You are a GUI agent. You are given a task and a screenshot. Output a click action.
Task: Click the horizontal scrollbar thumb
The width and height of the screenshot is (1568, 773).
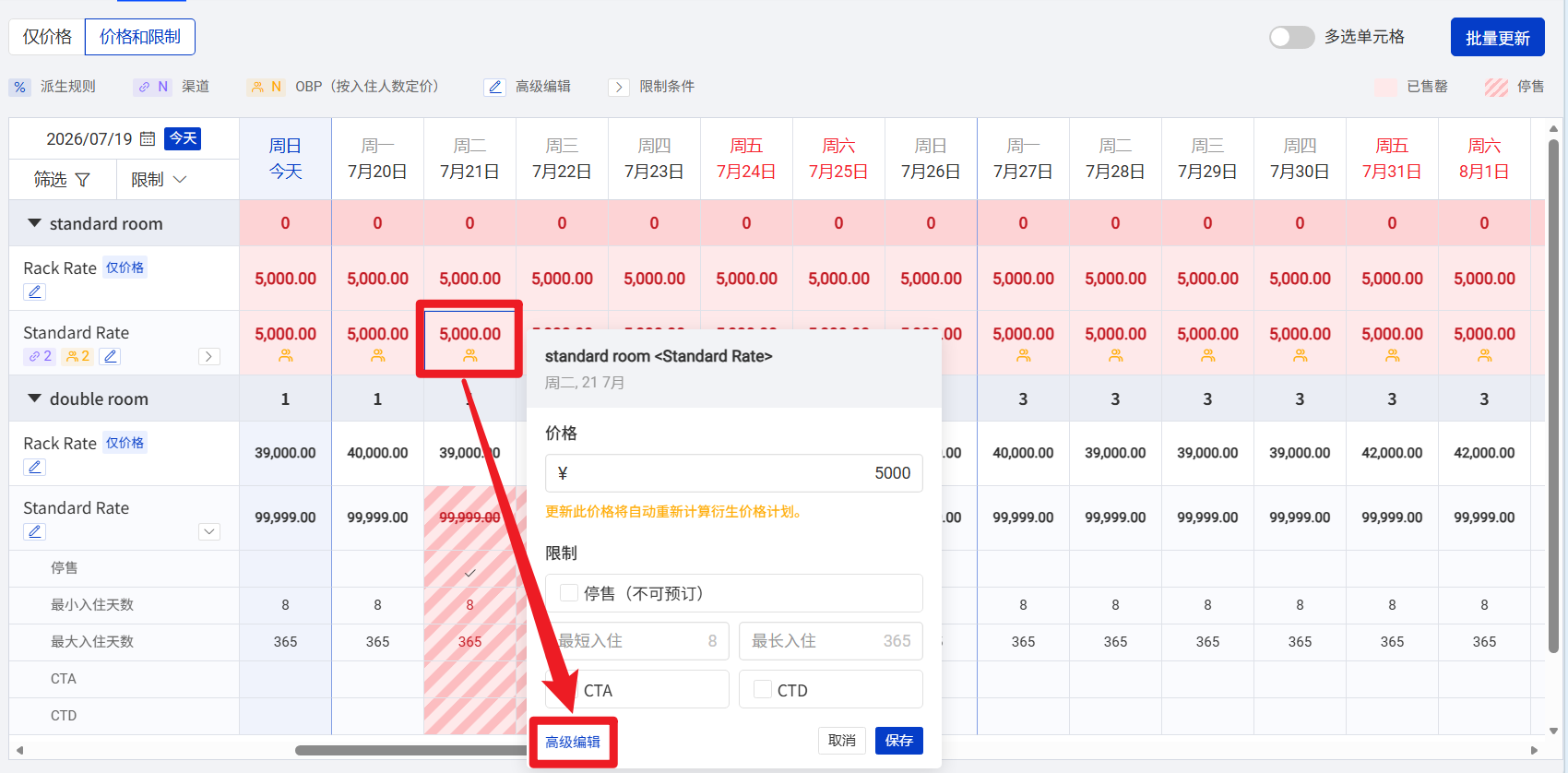(410, 750)
